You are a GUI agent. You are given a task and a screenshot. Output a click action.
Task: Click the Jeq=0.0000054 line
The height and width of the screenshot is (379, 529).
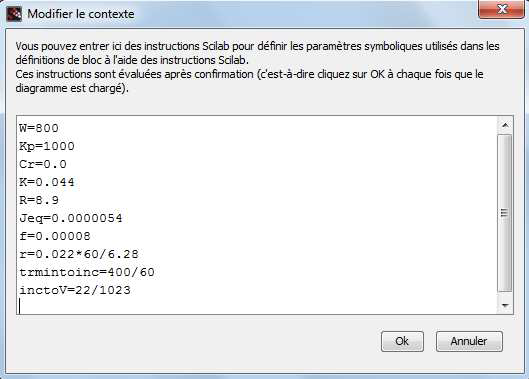click(x=71, y=218)
